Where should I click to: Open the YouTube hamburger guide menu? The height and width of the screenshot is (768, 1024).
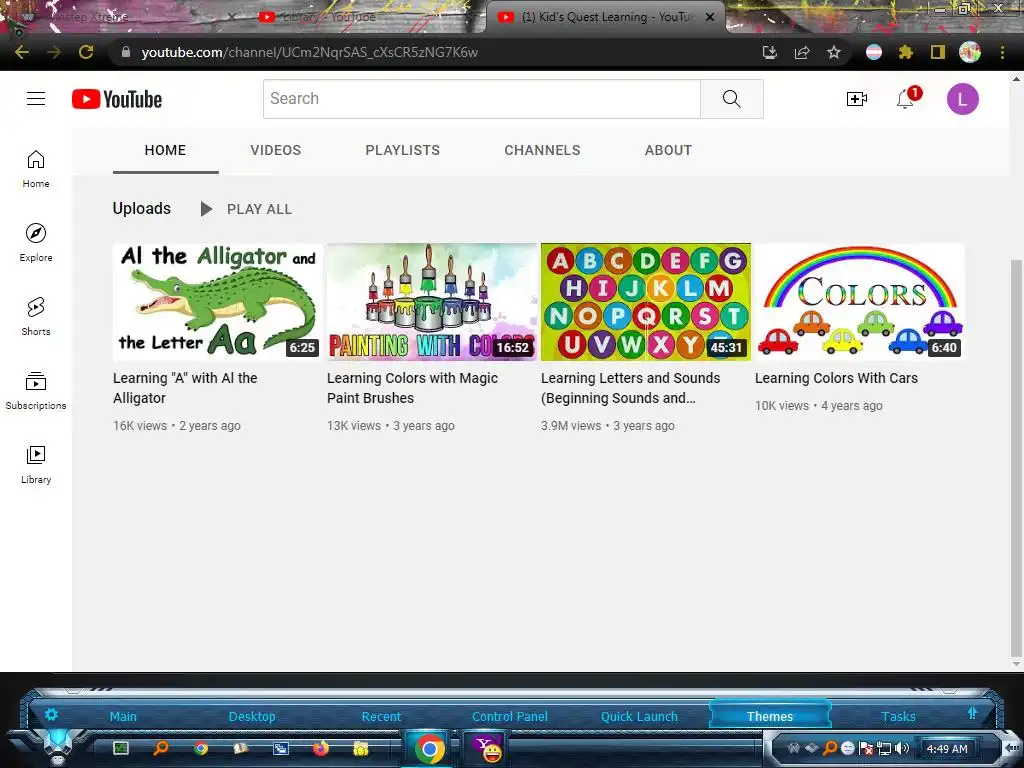[x=36, y=99]
